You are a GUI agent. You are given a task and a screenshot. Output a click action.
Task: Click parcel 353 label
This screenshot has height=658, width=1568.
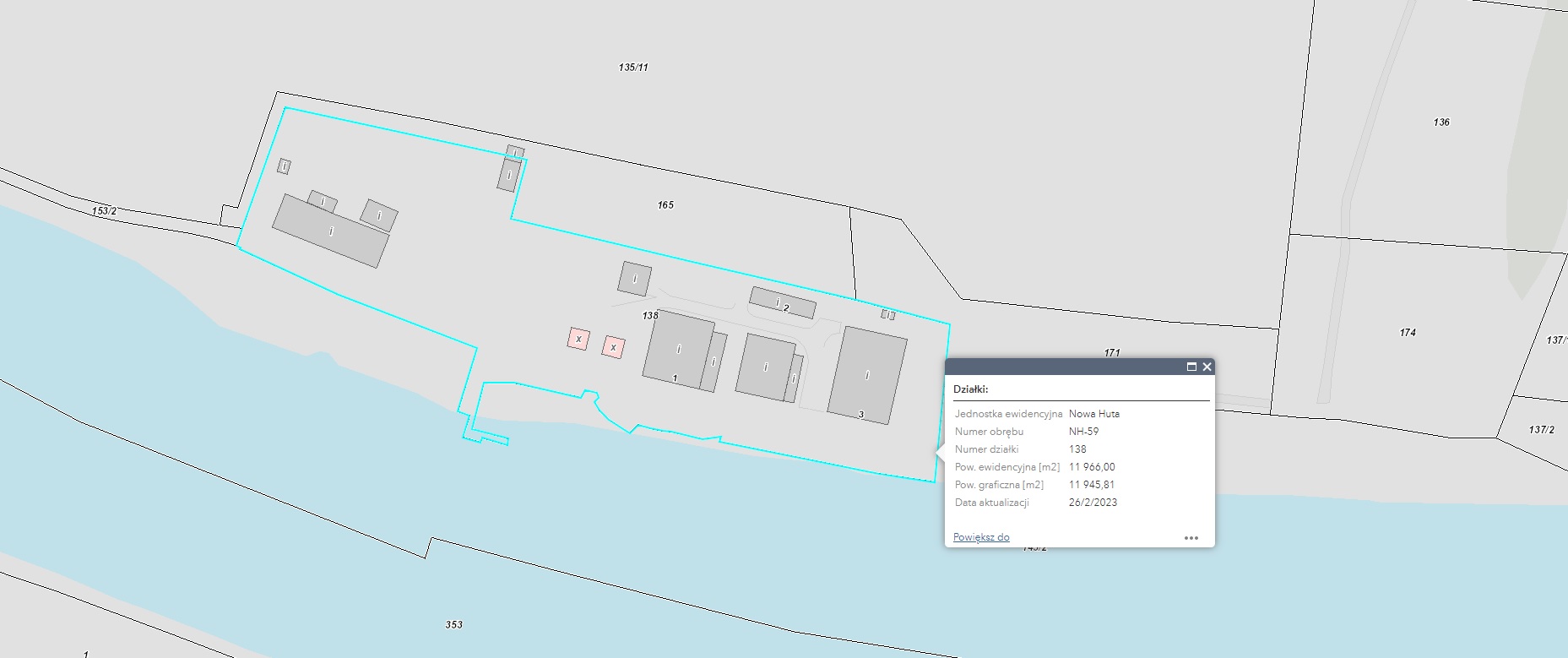pos(453,625)
